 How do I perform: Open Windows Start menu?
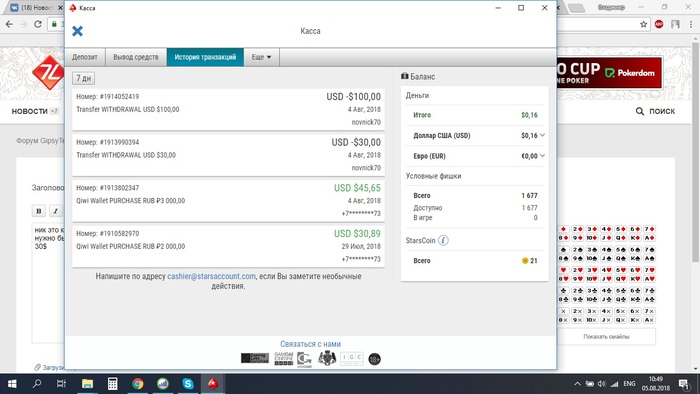point(12,384)
